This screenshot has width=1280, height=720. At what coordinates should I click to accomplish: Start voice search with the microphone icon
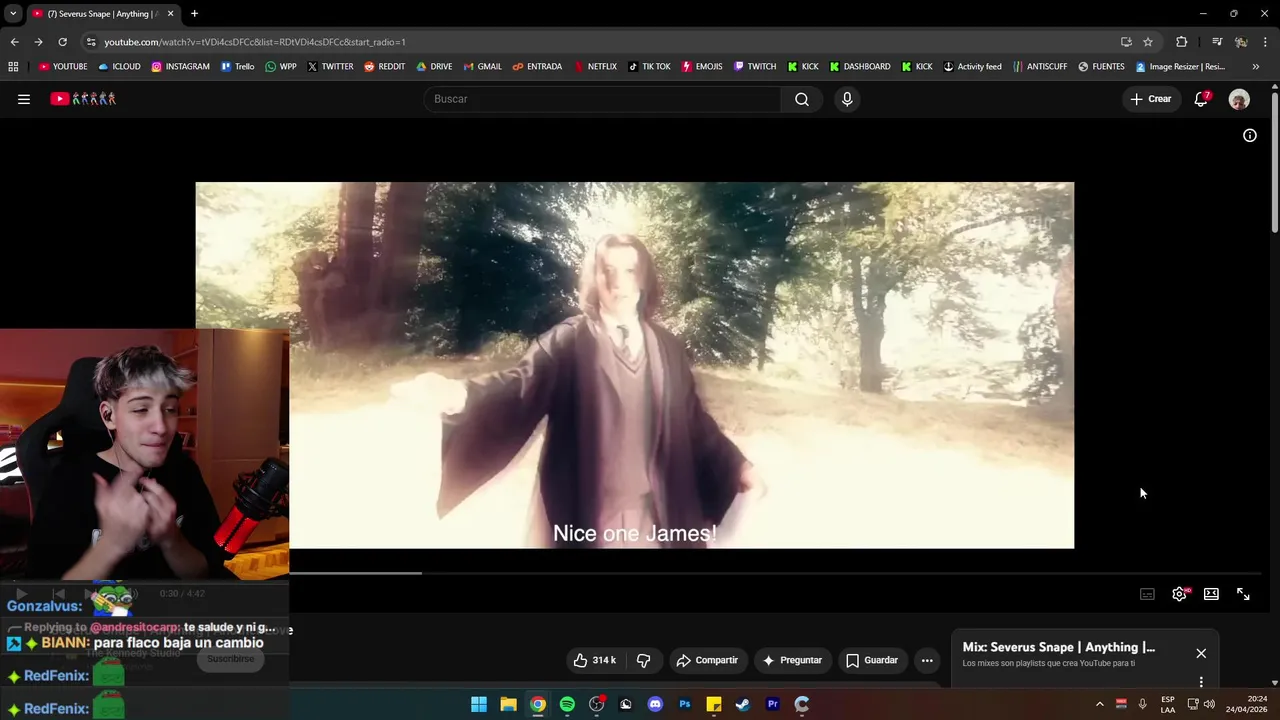pyautogui.click(x=847, y=99)
